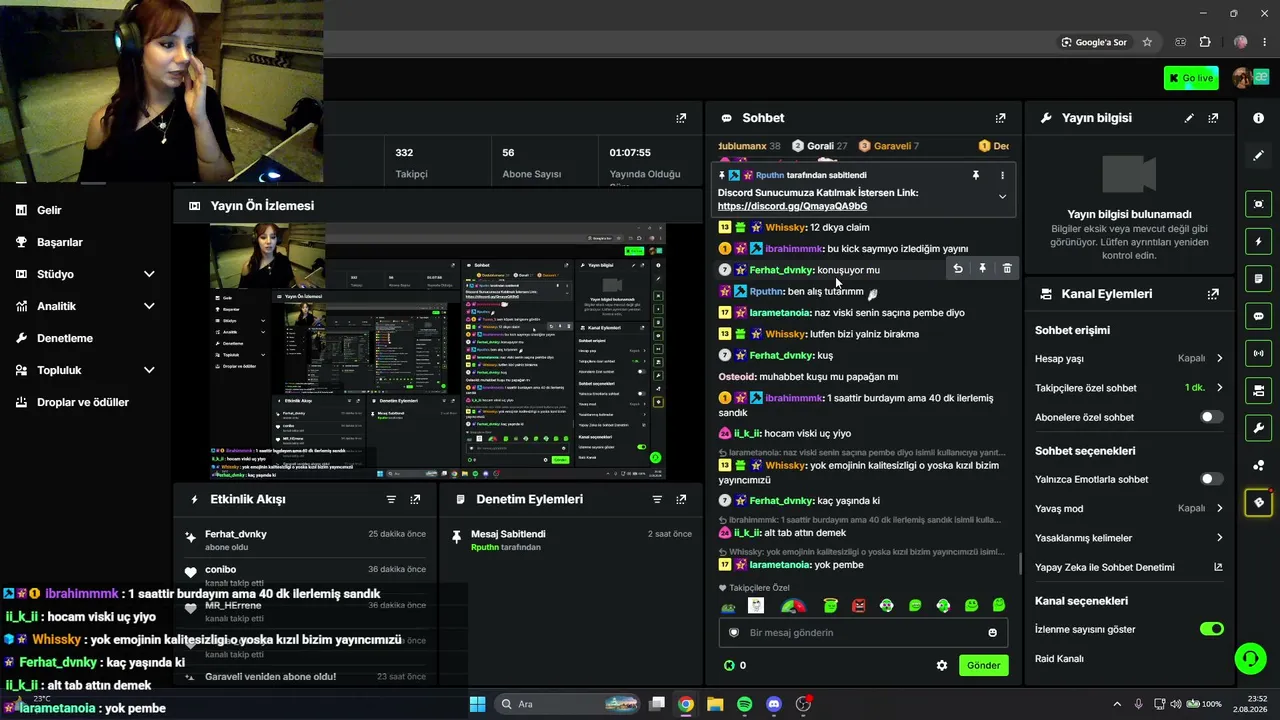This screenshot has width=1280, height=720.
Task: Click the Ferhat_dvnky subscription entry in Etkinlik Akışı
Action: click(x=307, y=540)
